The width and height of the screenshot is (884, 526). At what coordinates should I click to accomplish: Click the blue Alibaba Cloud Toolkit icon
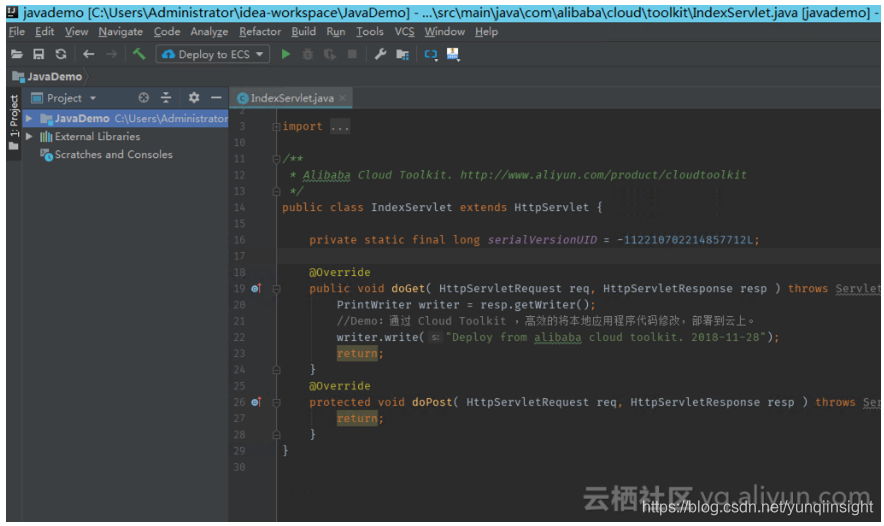click(x=431, y=54)
